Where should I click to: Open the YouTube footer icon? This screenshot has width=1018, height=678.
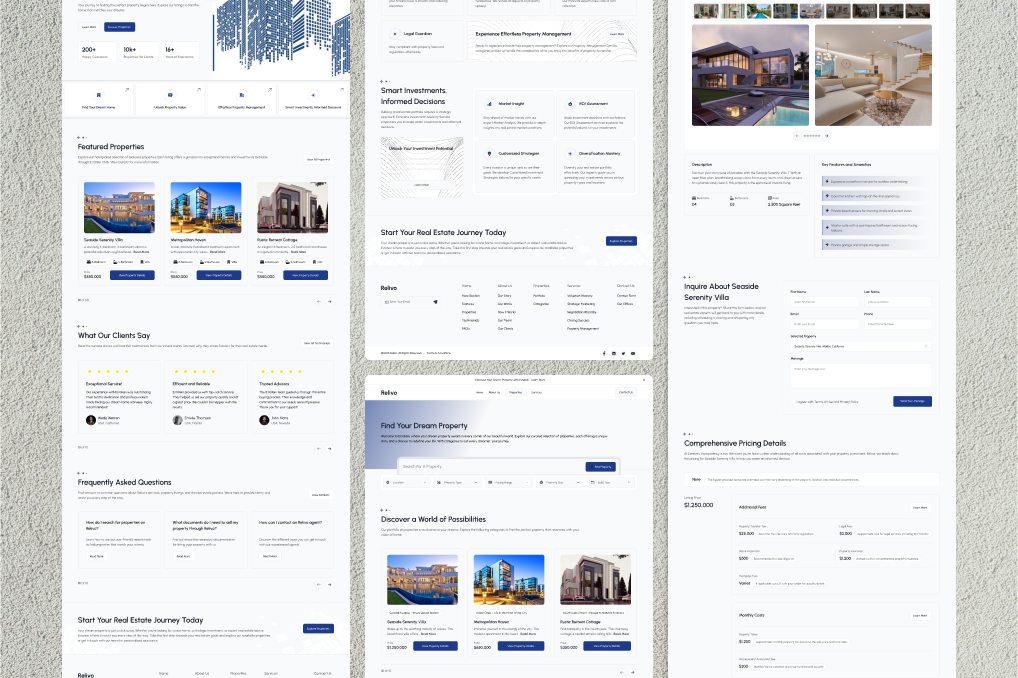633,353
